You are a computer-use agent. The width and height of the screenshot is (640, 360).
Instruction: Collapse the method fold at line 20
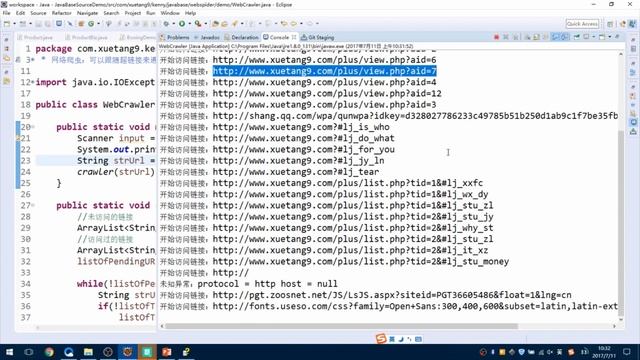[x=33, y=127]
